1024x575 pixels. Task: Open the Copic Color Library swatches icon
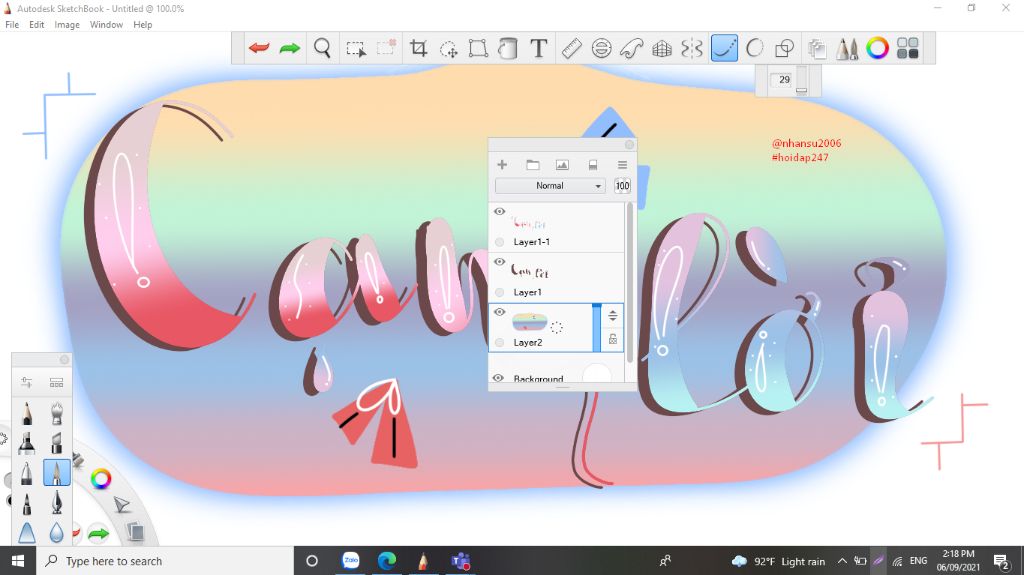908,48
